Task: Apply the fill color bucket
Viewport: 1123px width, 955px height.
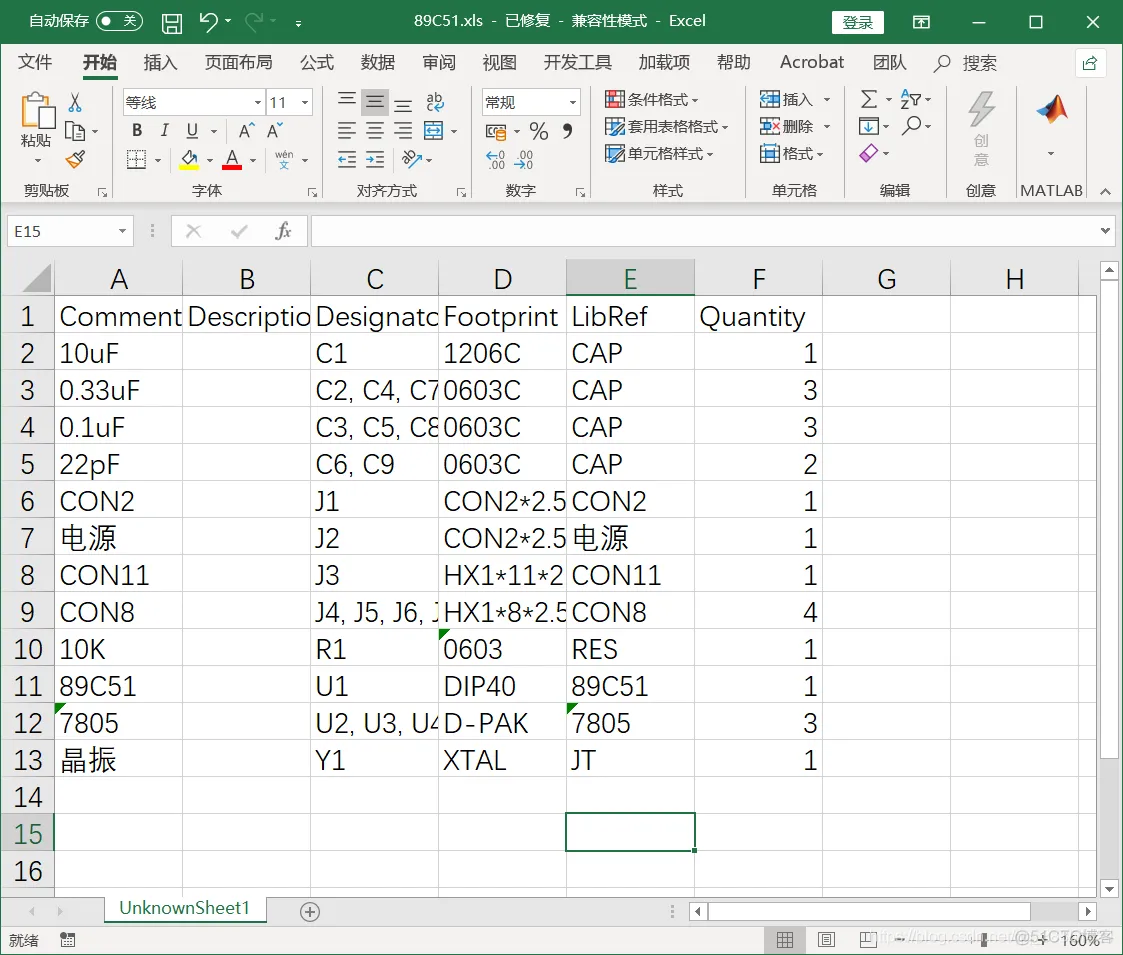Action: (x=189, y=159)
